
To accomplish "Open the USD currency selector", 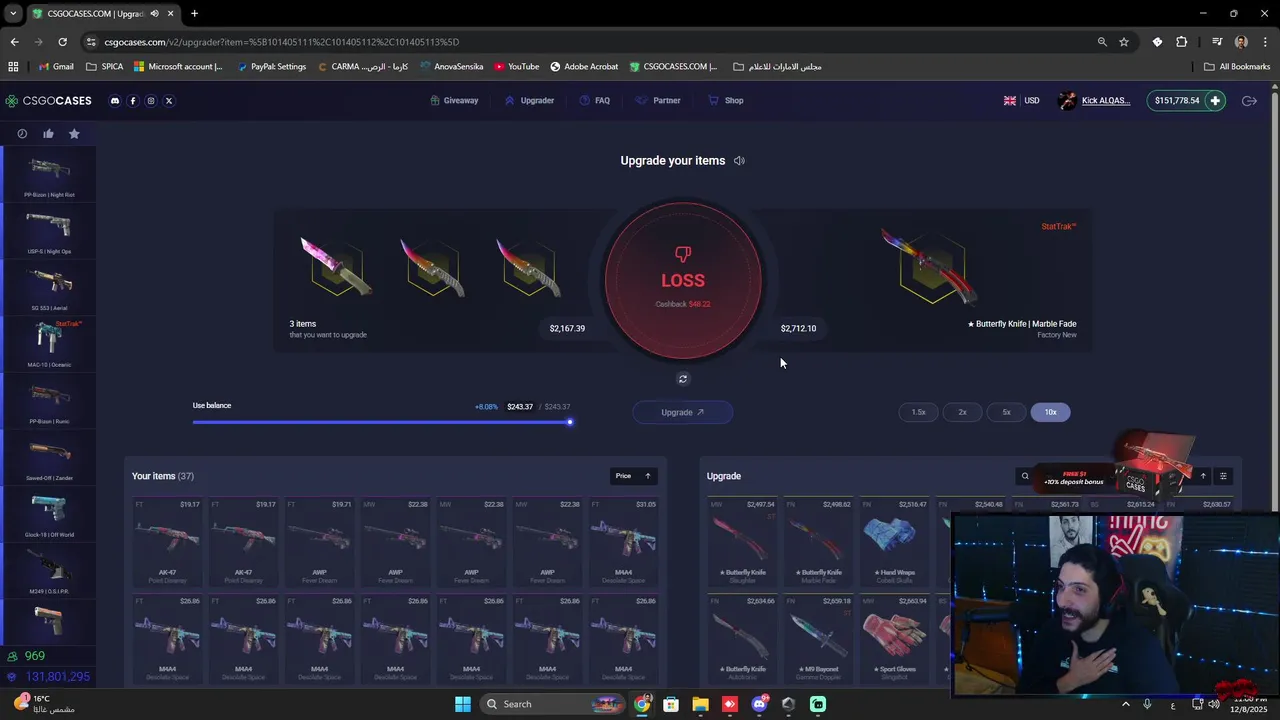I will pos(1022,101).
